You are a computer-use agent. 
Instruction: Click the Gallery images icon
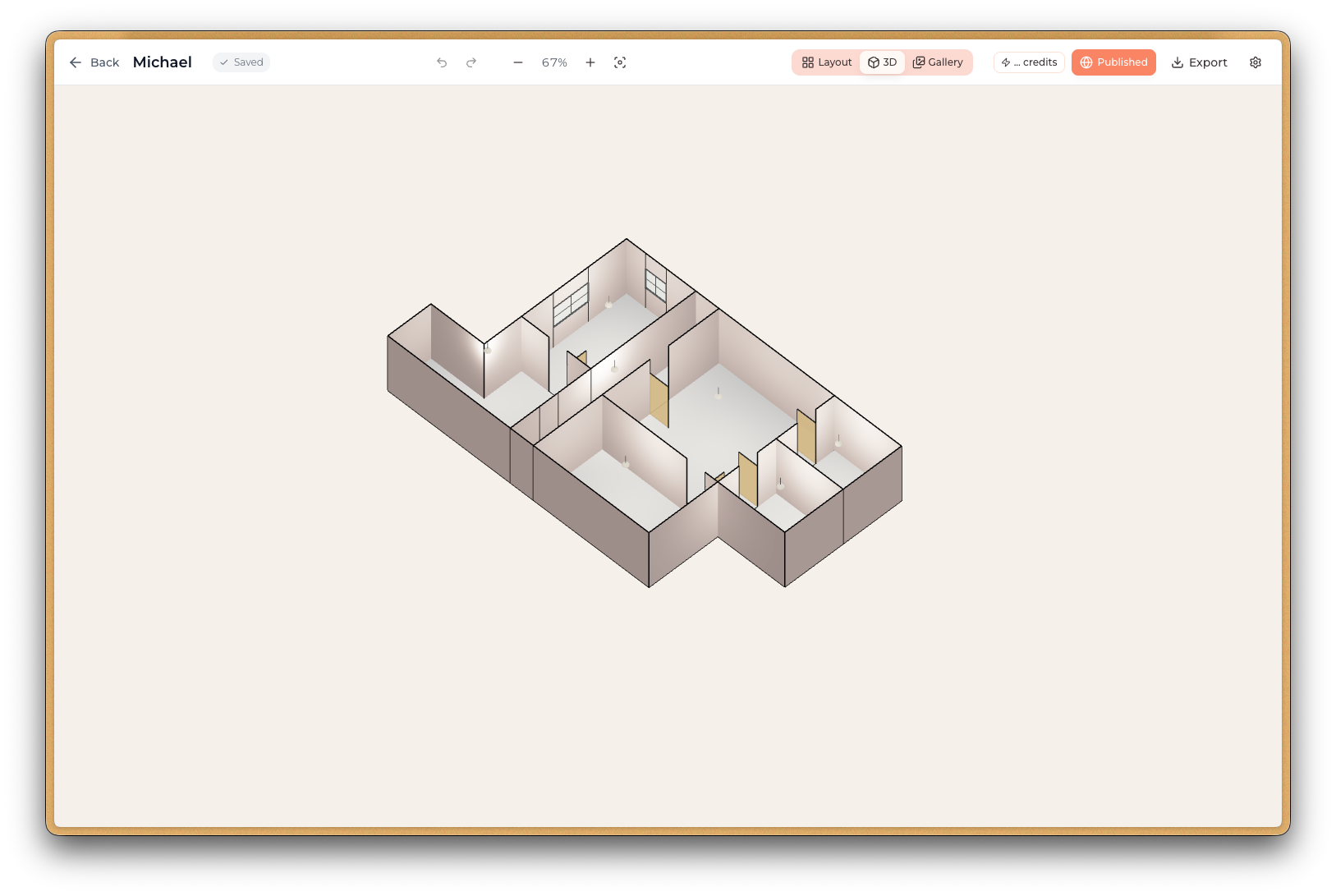(921, 62)
